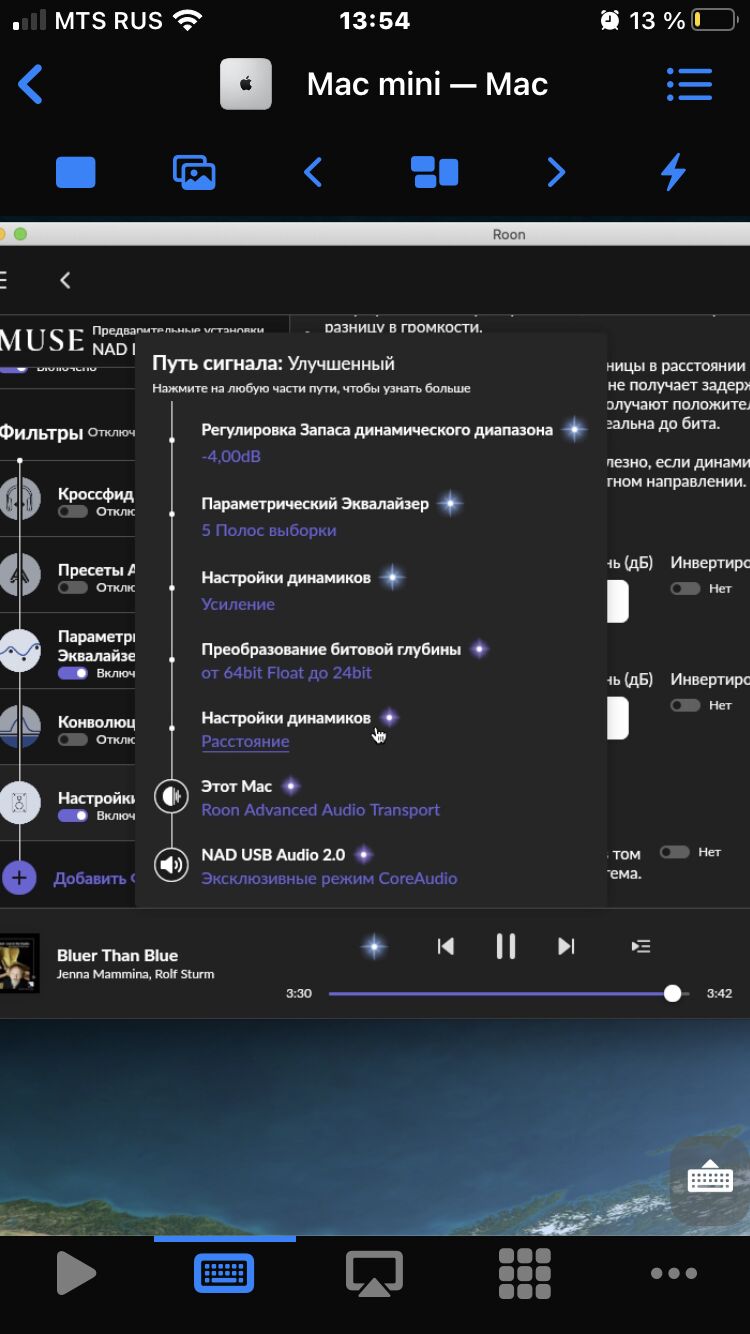This screenshot has height=1334, width=750.
Task: Click the star beside Настройки динамиков Усиление
Action: pos(392,577)
